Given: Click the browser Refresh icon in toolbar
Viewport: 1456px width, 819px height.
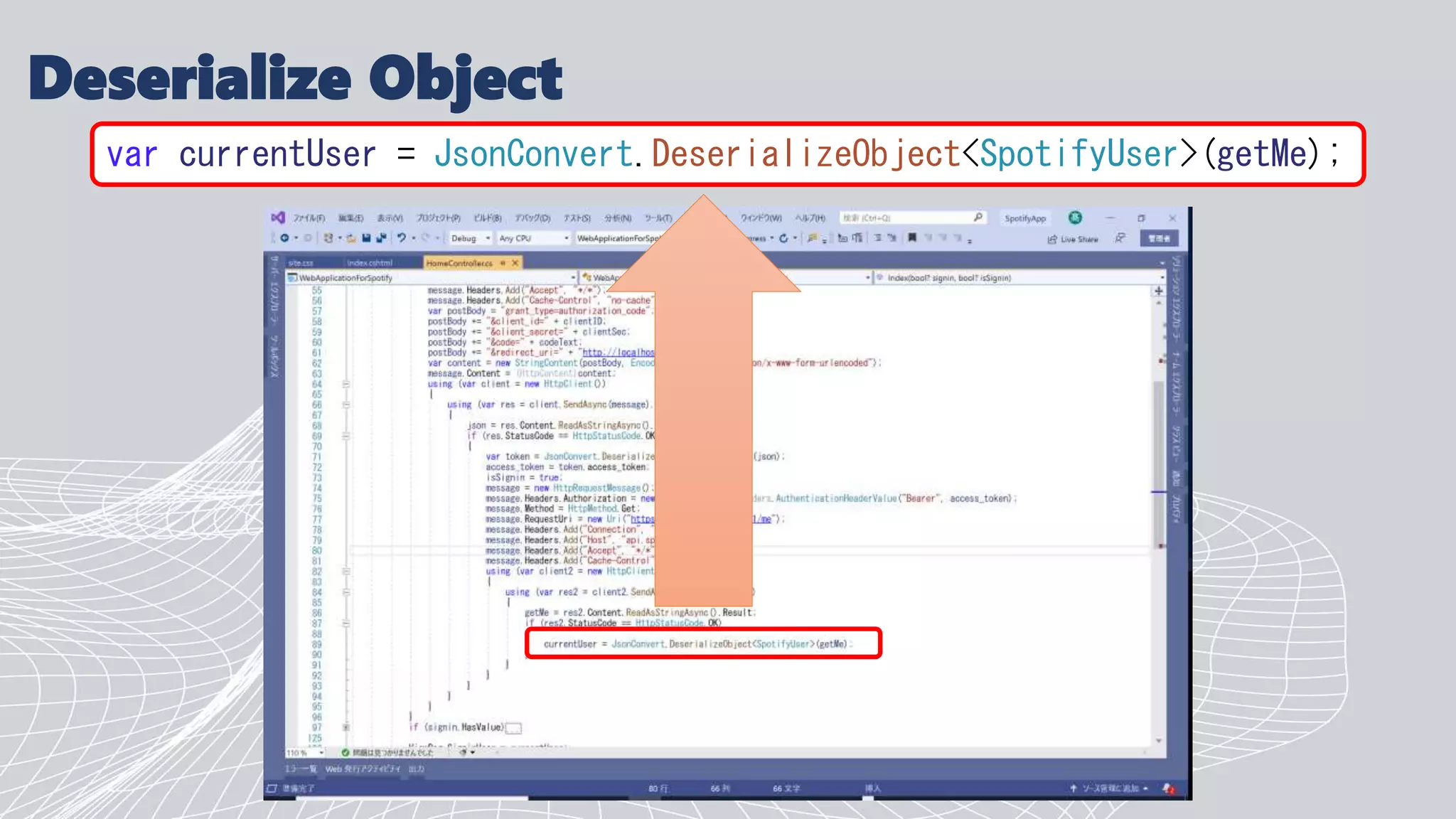Looking at the screenshot, I should pos(783,238).
